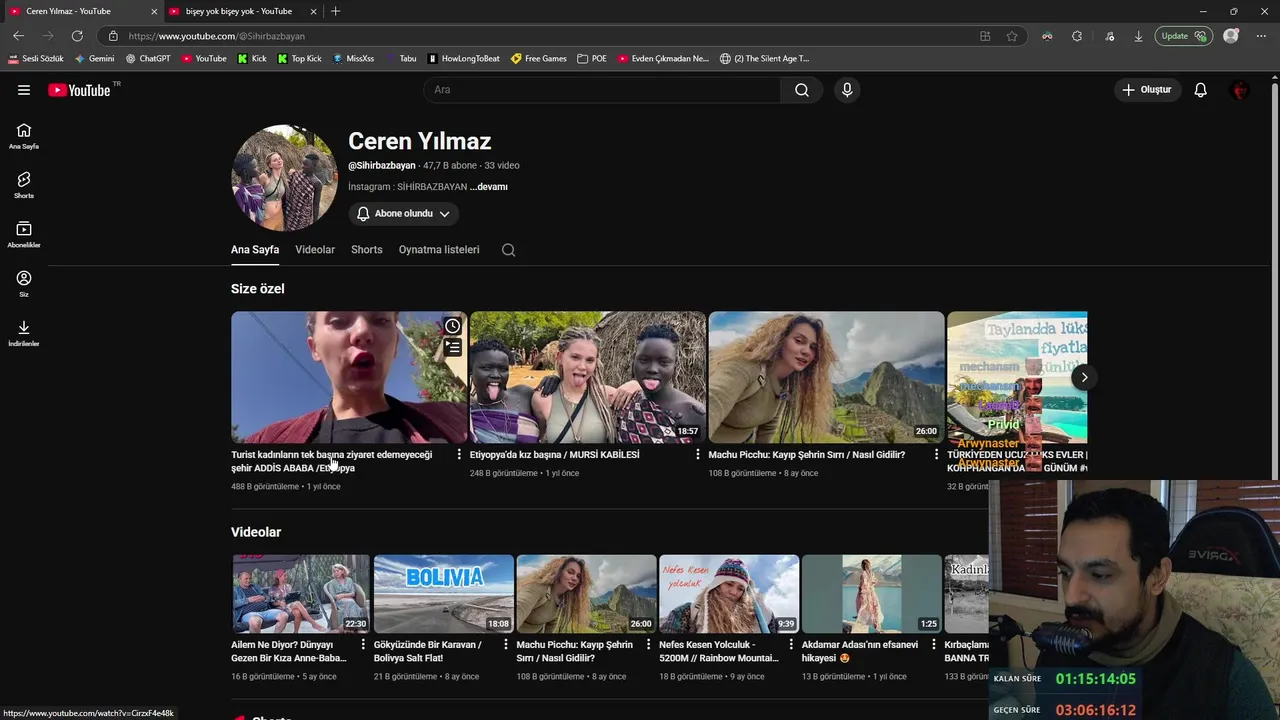Switch to the Videolar tab
The image size is (1280, 720).
[315, 250]
